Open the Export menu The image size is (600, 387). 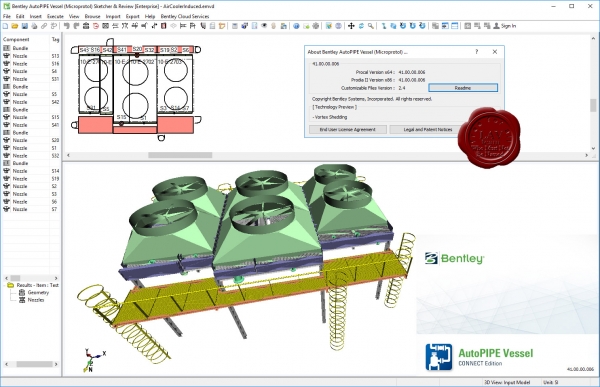click(x=132, y=16)
